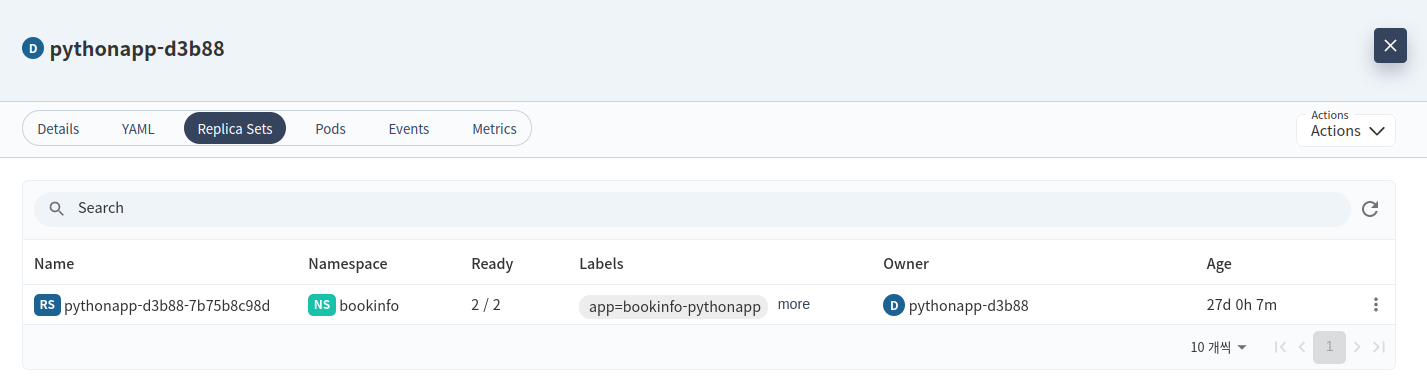The height and width of the screenshot is (381, 1427).
Task: Click the RS badge icon in the Name column
Action: tap(47, 305)
